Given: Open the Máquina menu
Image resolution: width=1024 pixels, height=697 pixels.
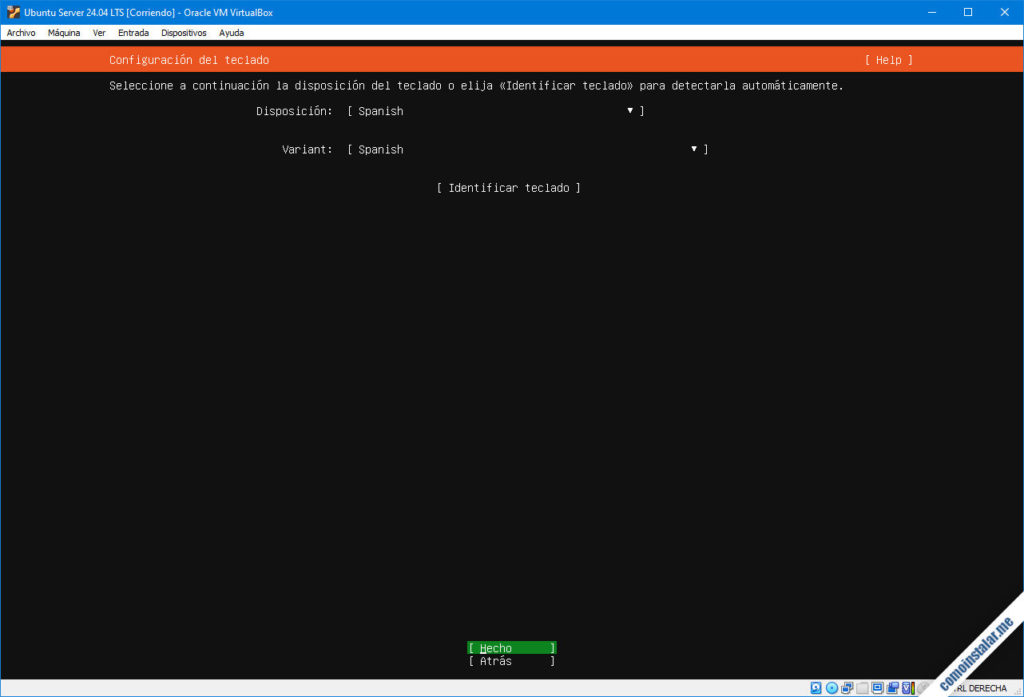Looking at the screenshot, I should click(64, 33).
